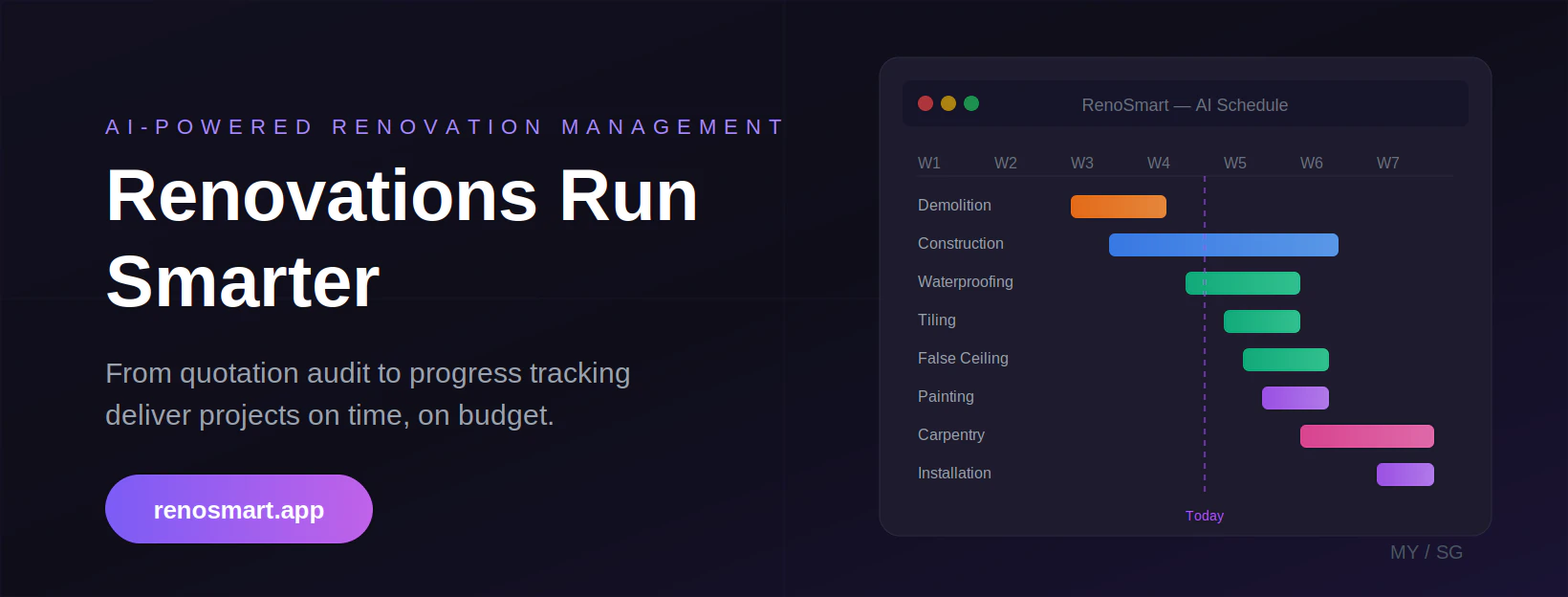1568x597 pixels.
Task: Select the green Waterproofing bar
Action: tap(1243, 283)
